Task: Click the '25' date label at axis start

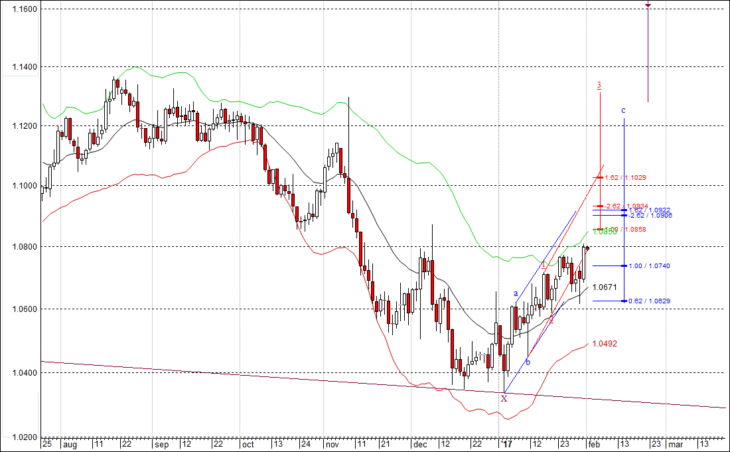Action: [47, 444]
